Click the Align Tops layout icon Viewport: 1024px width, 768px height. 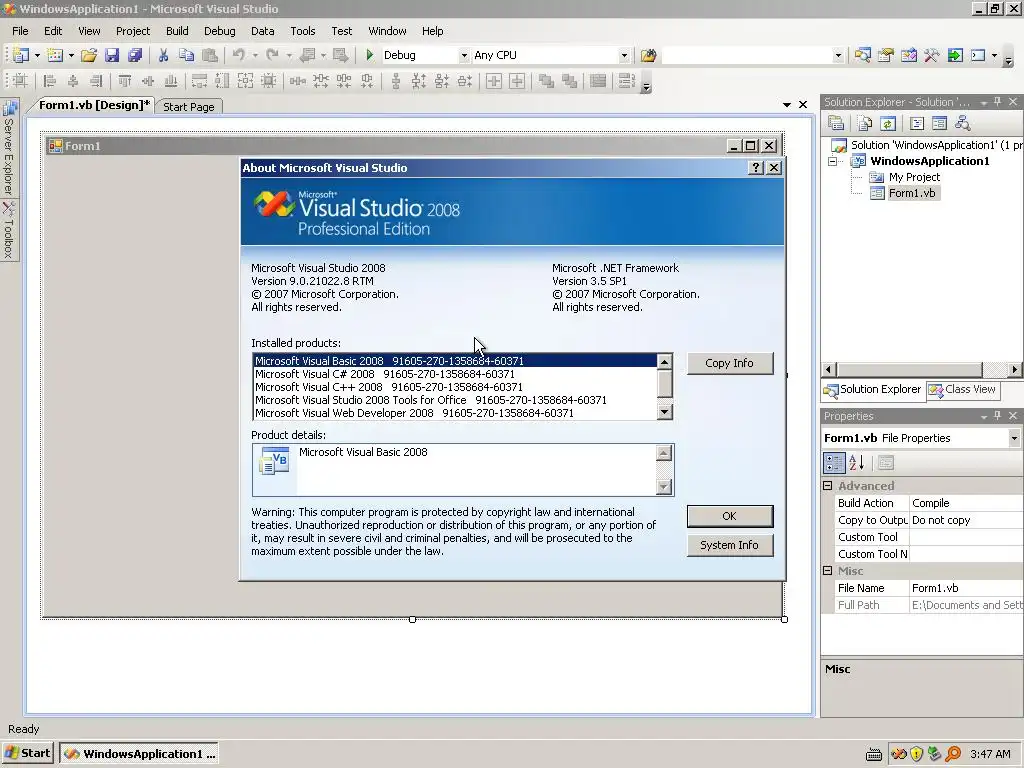pyautogui.click(x=125, y=81)
